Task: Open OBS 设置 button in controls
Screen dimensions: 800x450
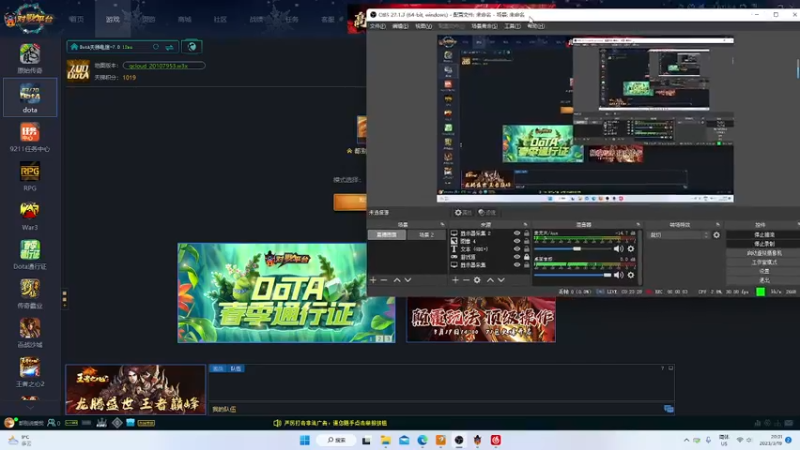Action: coord(764,271)
